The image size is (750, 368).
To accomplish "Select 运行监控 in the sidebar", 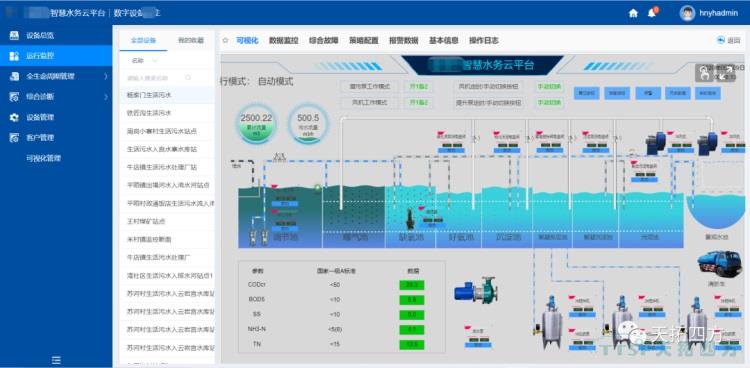I will pos(56,56).
